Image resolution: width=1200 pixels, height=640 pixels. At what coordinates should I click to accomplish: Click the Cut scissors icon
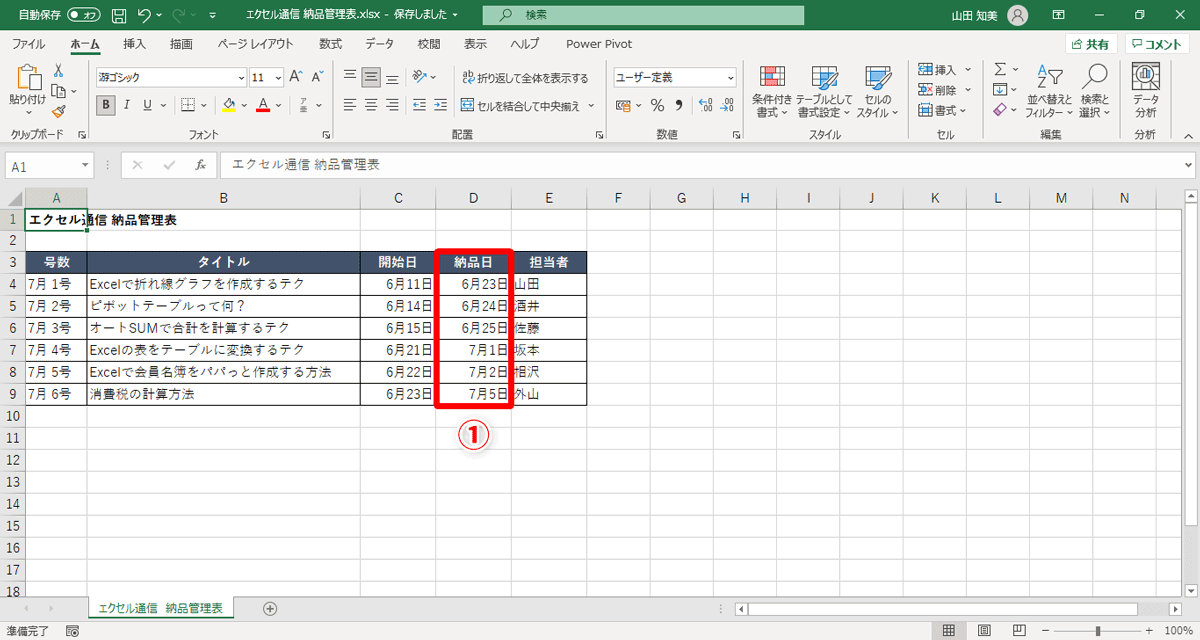pyautogui.click(x=58, y=71)
